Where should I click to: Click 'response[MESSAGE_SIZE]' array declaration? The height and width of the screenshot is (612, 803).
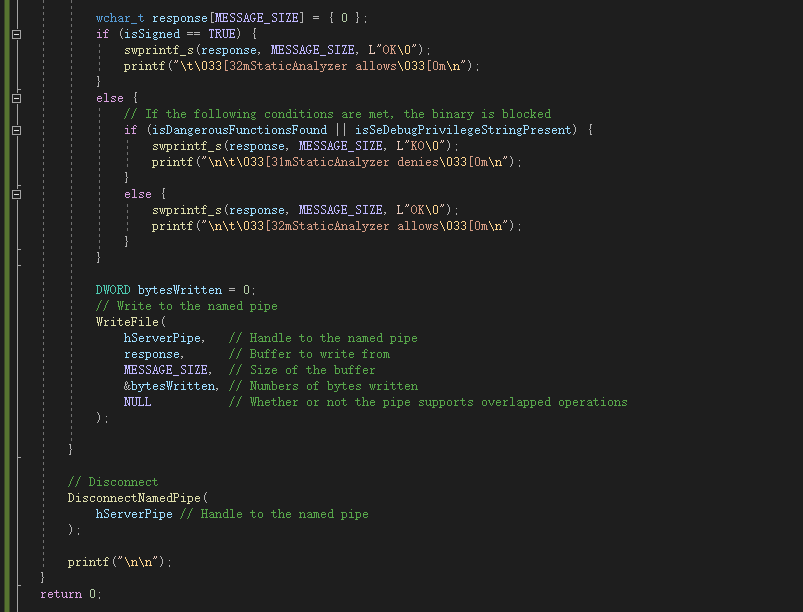click(228, 18)
